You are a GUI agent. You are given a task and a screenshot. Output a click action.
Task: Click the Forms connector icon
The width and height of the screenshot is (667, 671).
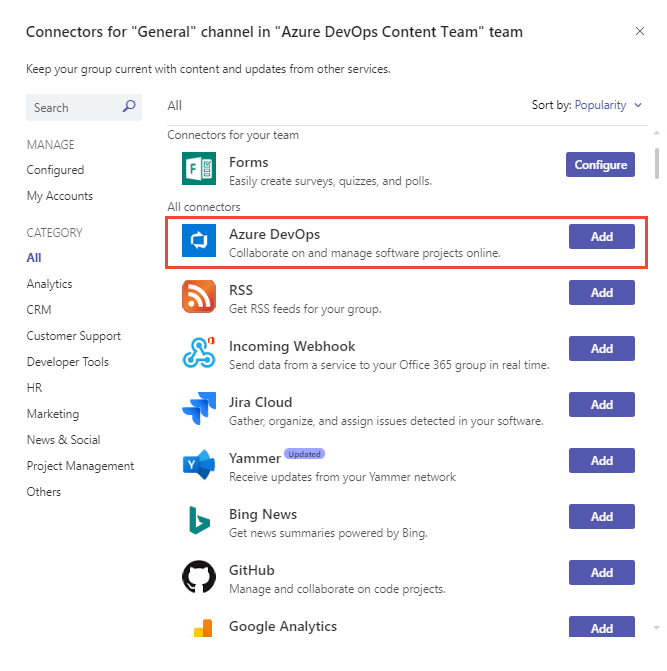pyautogui.click(x=199, y=169)
